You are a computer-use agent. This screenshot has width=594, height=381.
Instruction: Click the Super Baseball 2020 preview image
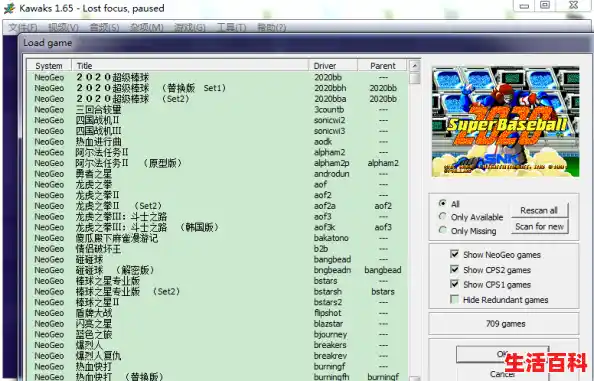pyautogui.click(x=505, y=122)
